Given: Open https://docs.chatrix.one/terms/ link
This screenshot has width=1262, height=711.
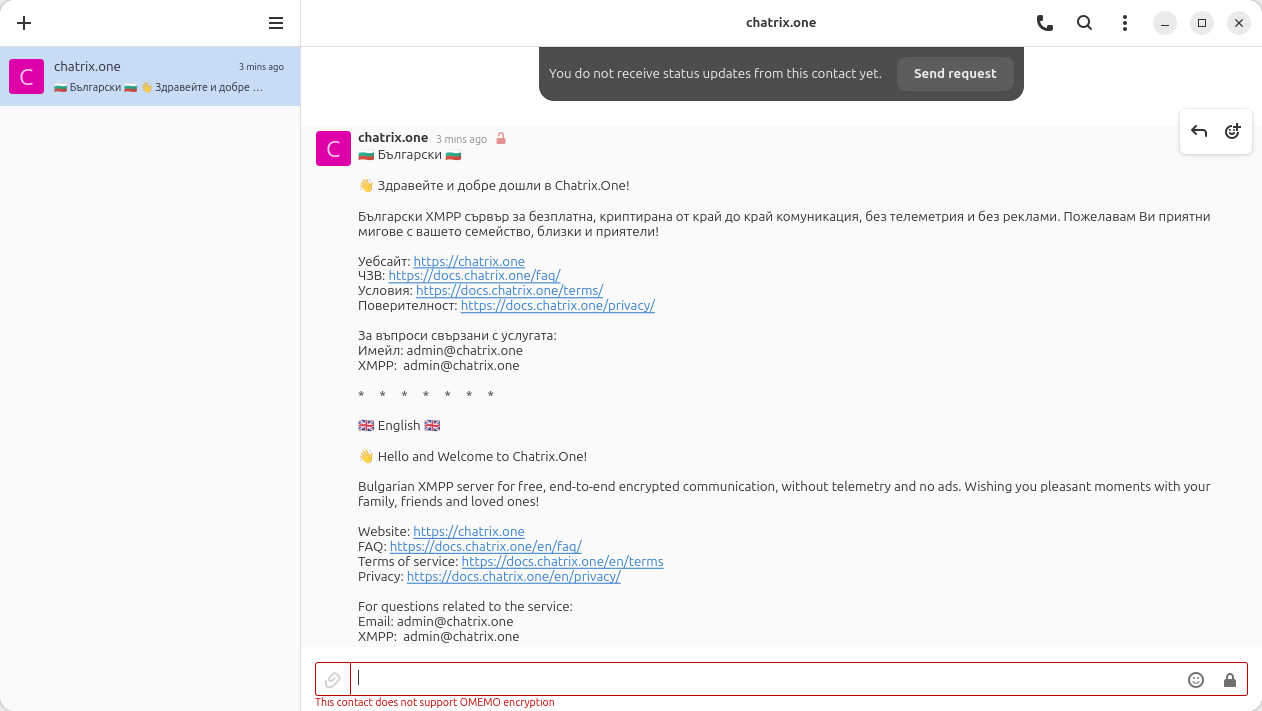Looking at the screenshot, I should point(509,290).
